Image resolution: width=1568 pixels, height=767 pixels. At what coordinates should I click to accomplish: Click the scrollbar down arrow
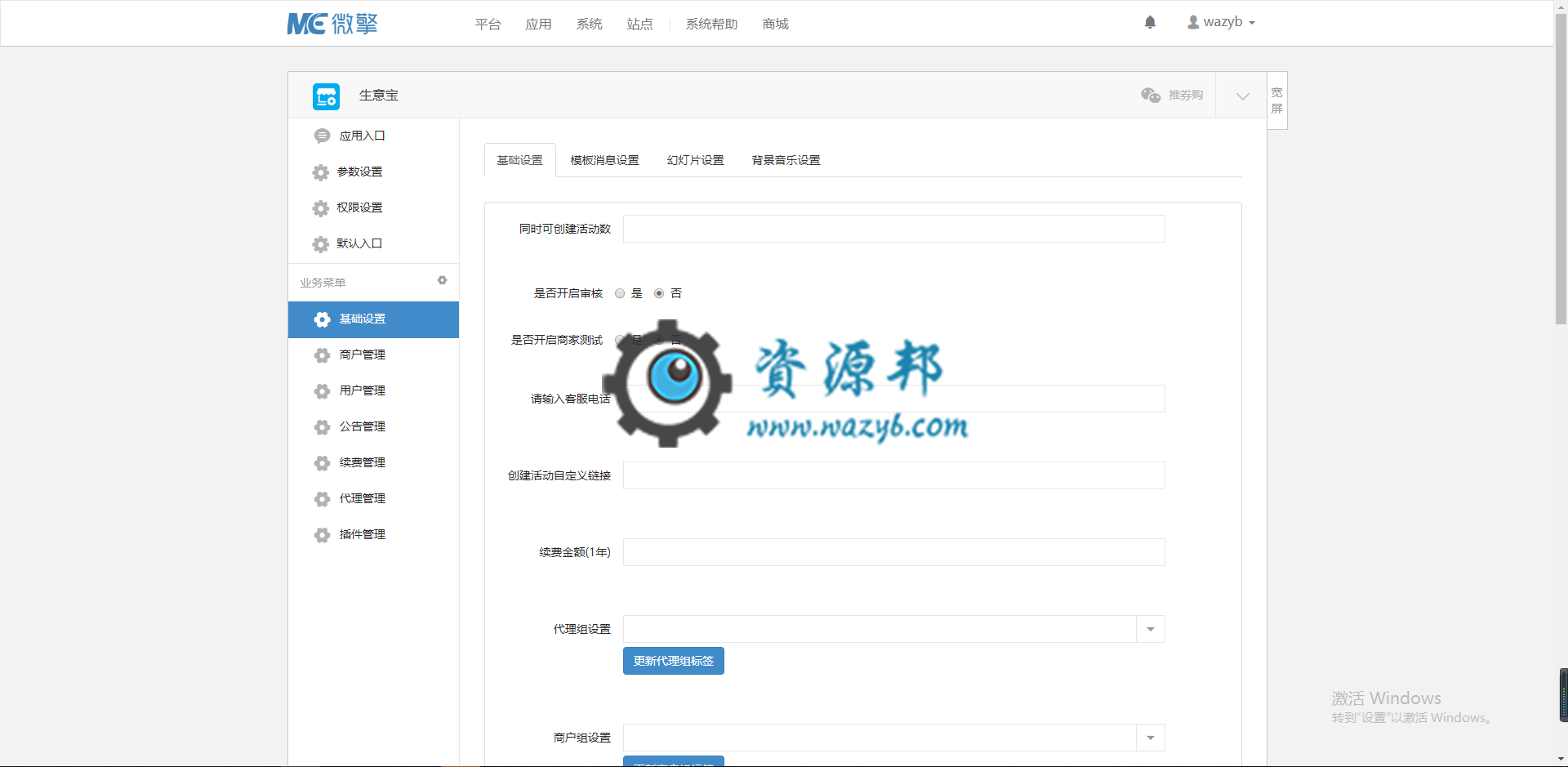tap(1561, 760)
